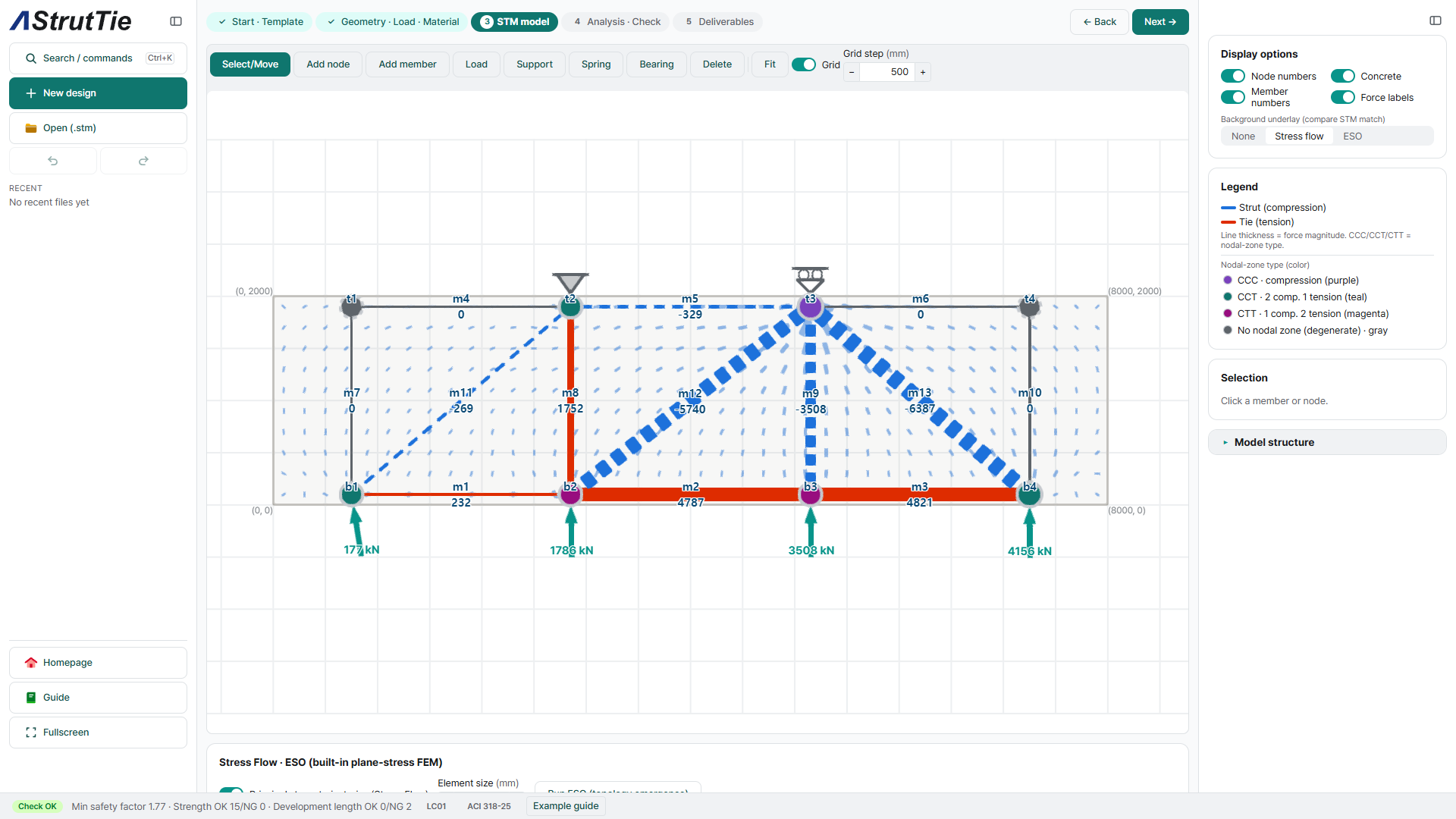This screenshot has width=1456, height=819.
Task: Collapse the right sidebar panel icon
Action: coord(1436,20)
